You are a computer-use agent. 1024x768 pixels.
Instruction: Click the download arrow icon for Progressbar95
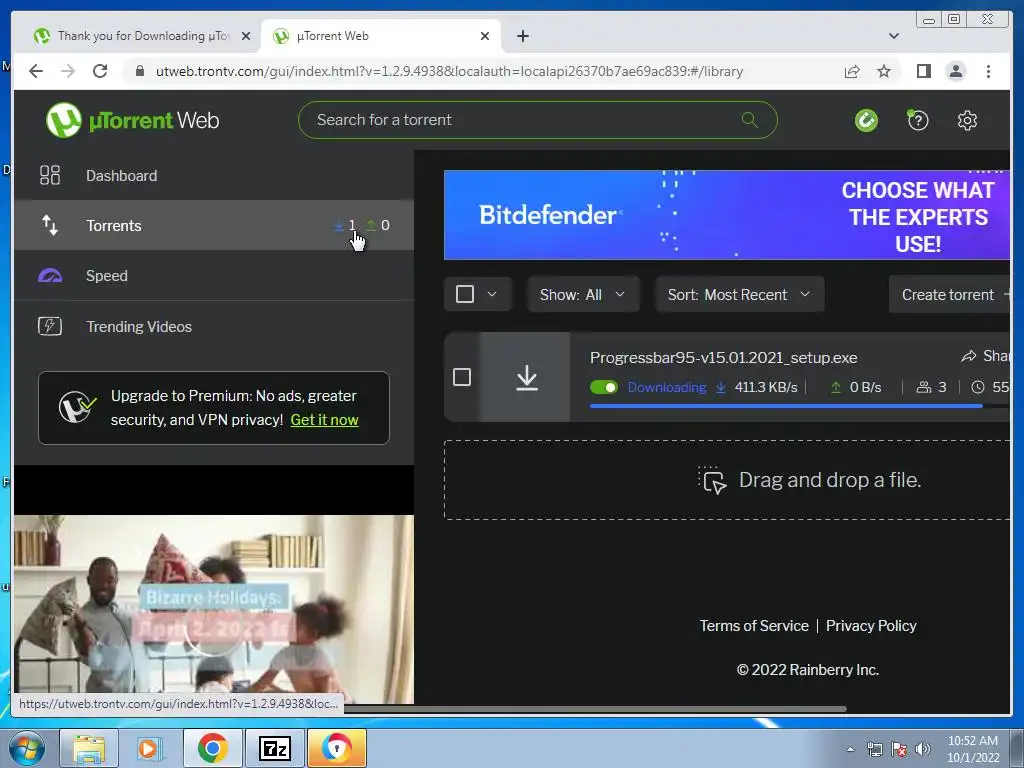[x=526, y=377]
